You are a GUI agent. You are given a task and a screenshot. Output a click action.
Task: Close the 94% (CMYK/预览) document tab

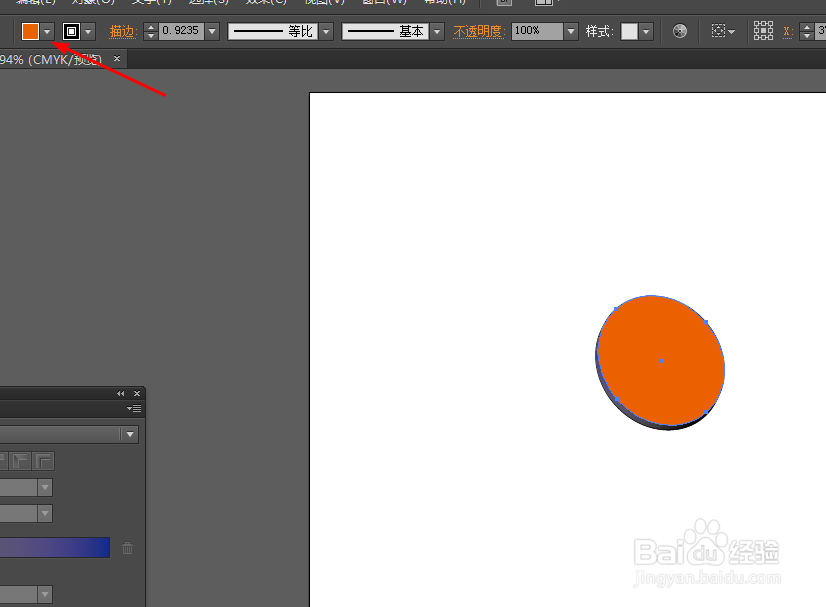[117, 58]
